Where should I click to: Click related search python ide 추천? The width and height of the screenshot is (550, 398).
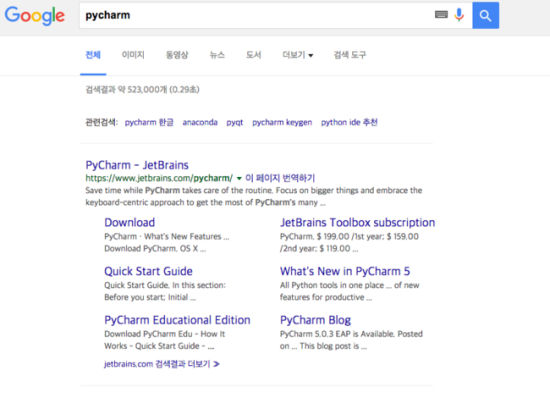[349, 122]
